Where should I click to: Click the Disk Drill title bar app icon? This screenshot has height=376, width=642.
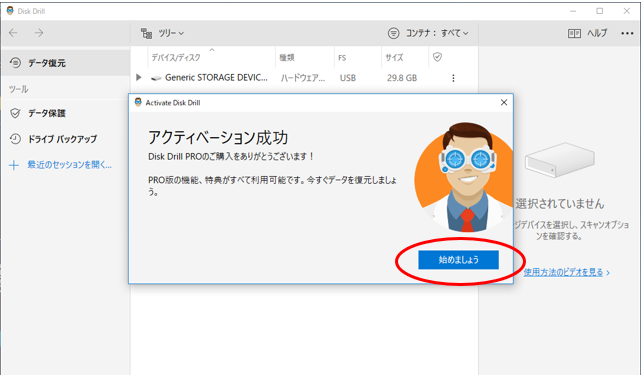click(x=10, y=11)
